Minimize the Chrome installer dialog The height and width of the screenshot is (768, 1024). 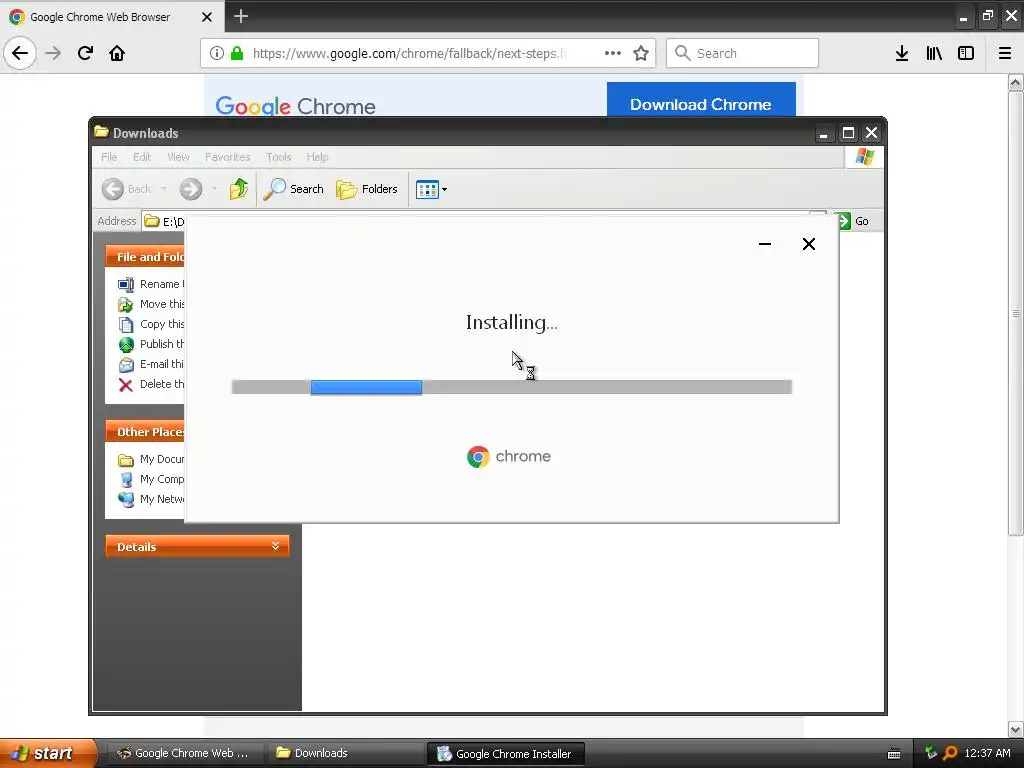point(765,244)
